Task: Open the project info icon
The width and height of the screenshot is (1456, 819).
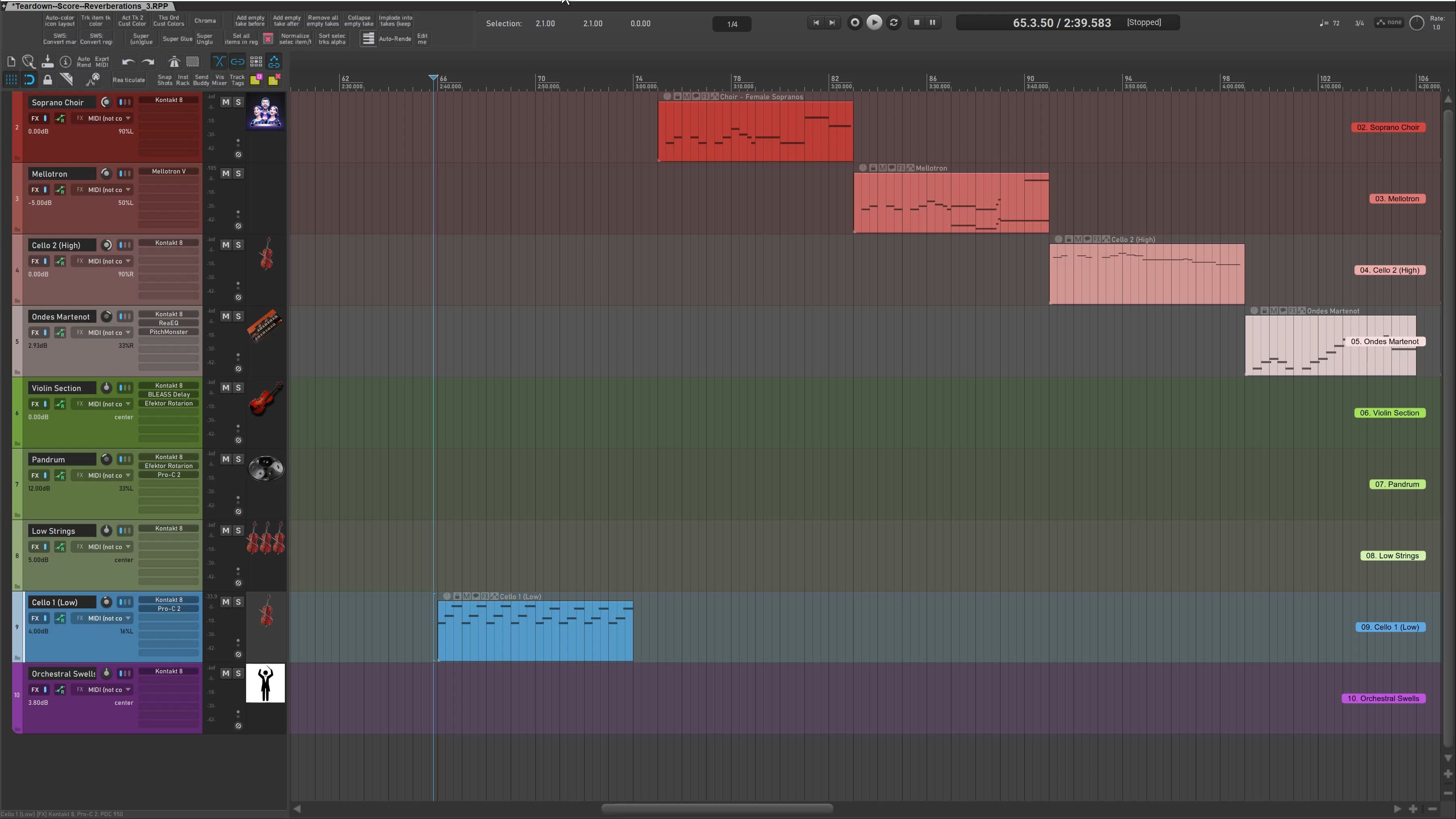Action: coord(66,62)
